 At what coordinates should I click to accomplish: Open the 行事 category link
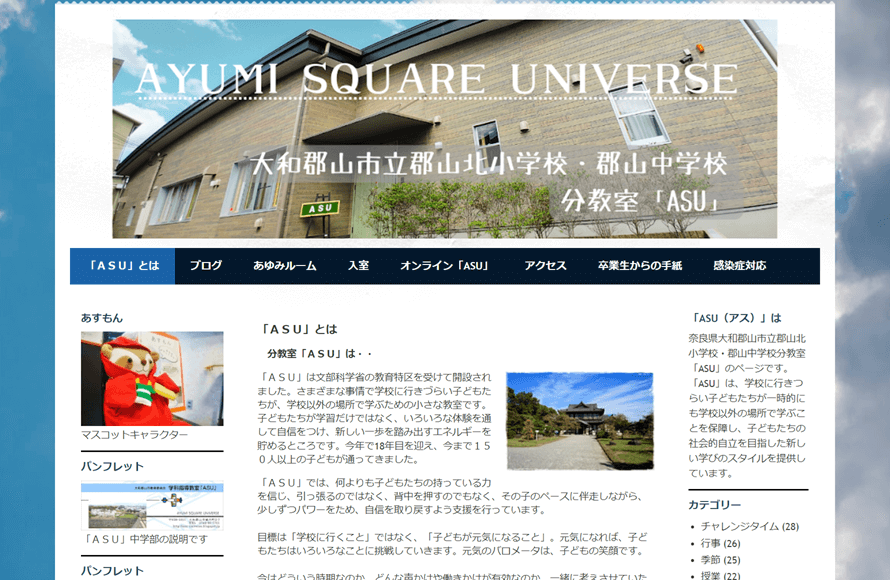click(711, 544)
